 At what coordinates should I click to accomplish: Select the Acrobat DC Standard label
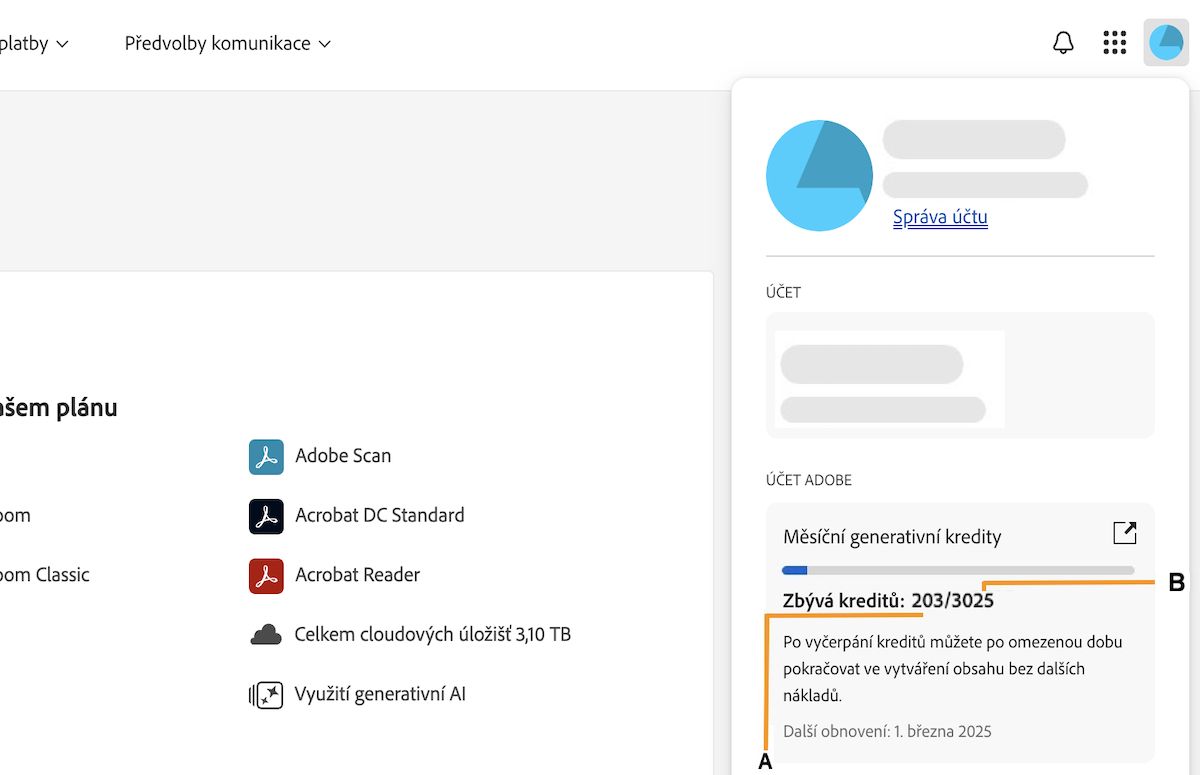point(380,516)
